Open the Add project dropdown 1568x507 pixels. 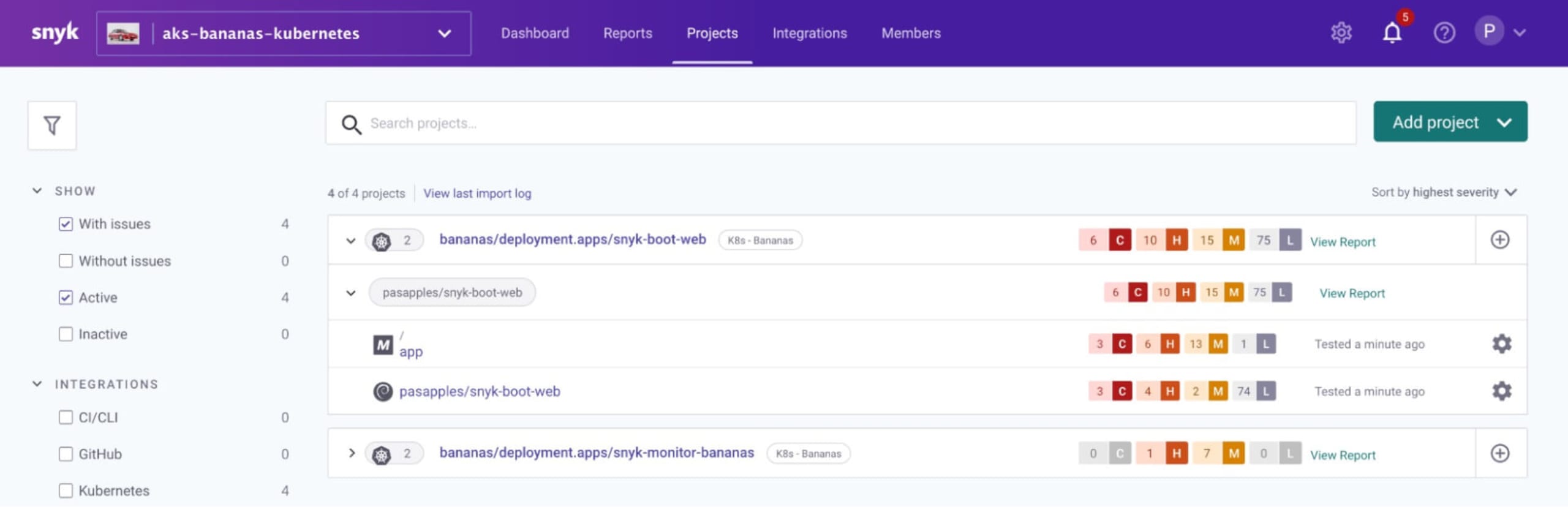coord(1450,122)
